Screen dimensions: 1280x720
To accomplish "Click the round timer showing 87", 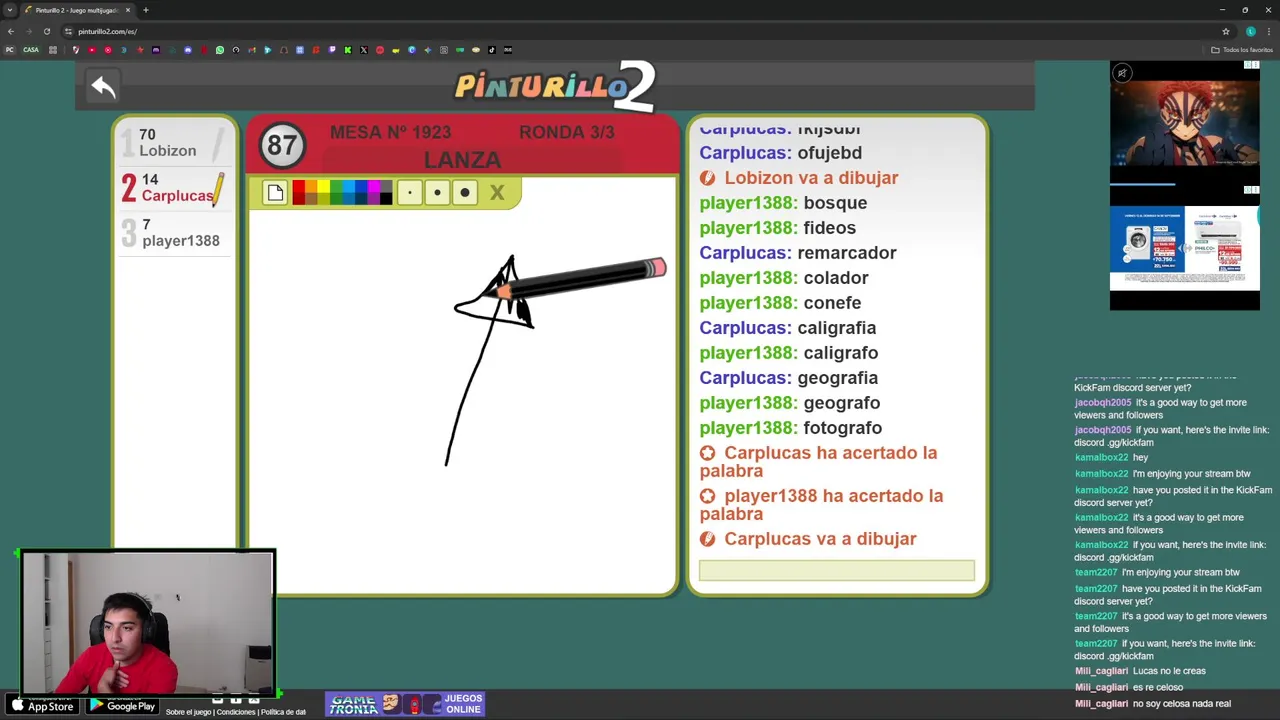I will click(281, 146).
